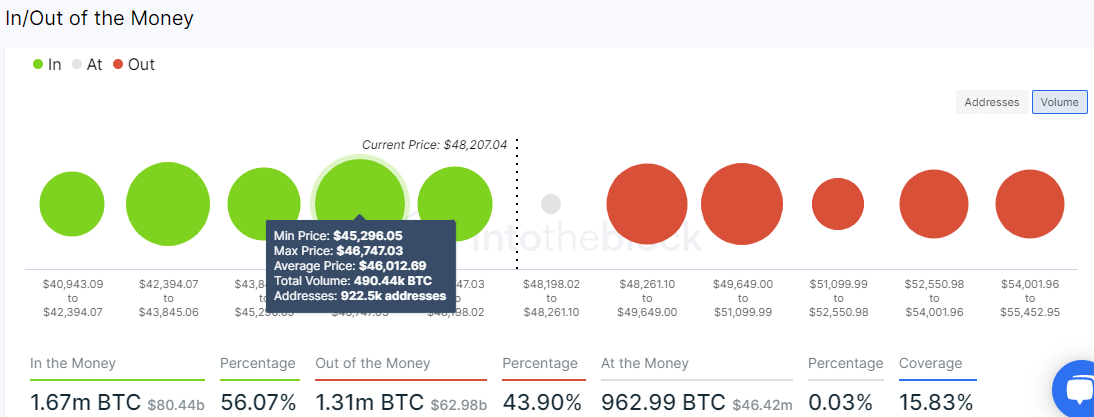
Task: Select red bubble for $54,001.96 to $55,452.95
Action: coord(1030,204)
